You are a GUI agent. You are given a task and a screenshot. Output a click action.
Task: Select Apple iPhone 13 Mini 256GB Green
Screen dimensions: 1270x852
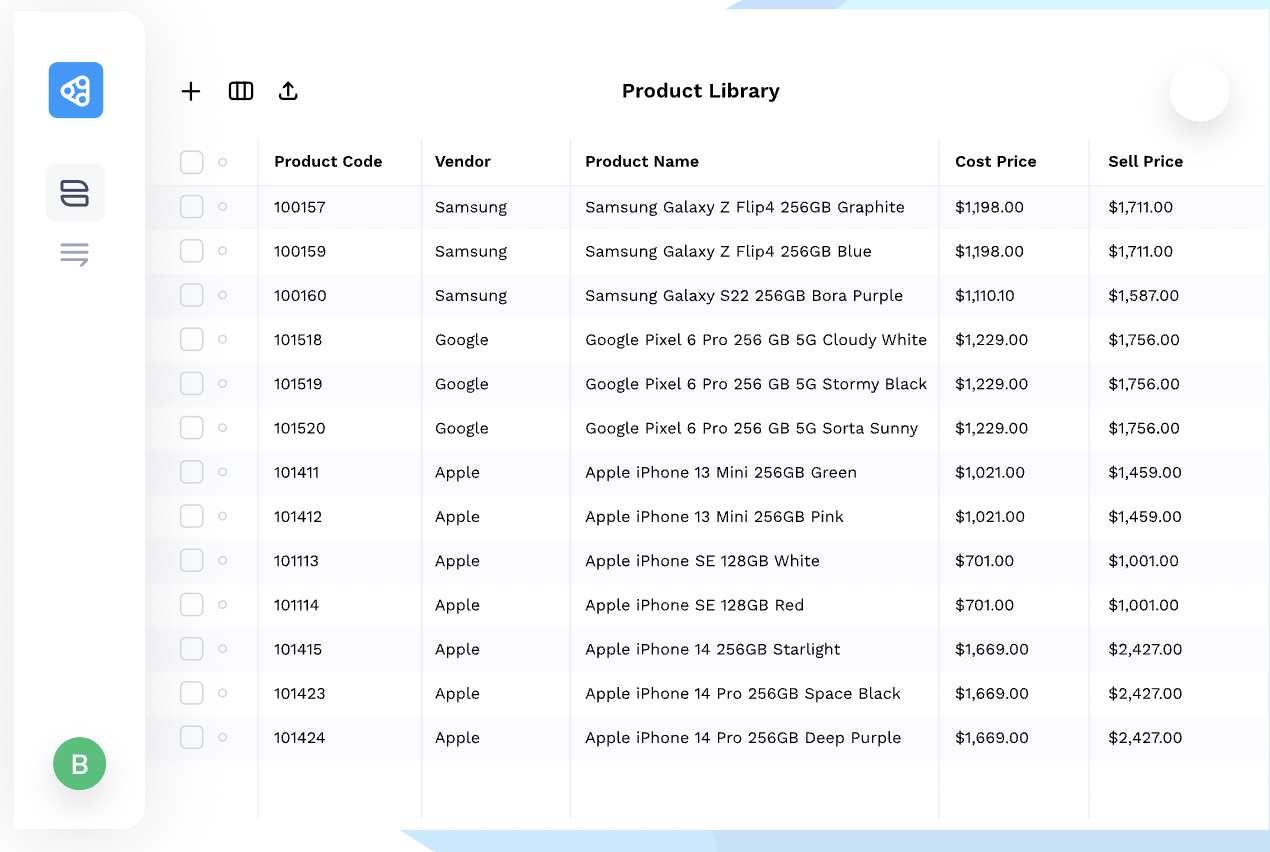(x=721, y=472)
